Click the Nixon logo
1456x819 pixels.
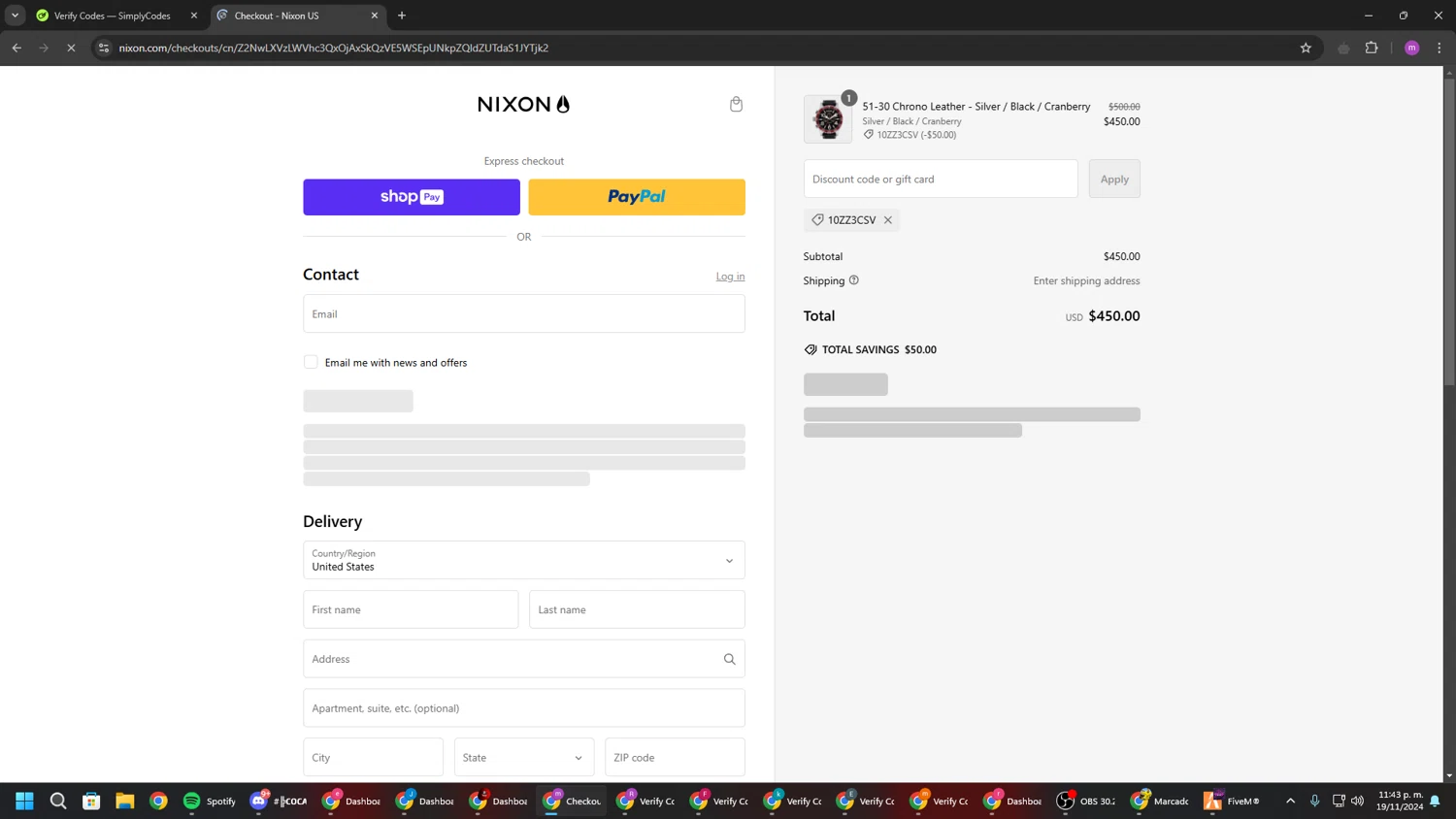coord(524,104)
